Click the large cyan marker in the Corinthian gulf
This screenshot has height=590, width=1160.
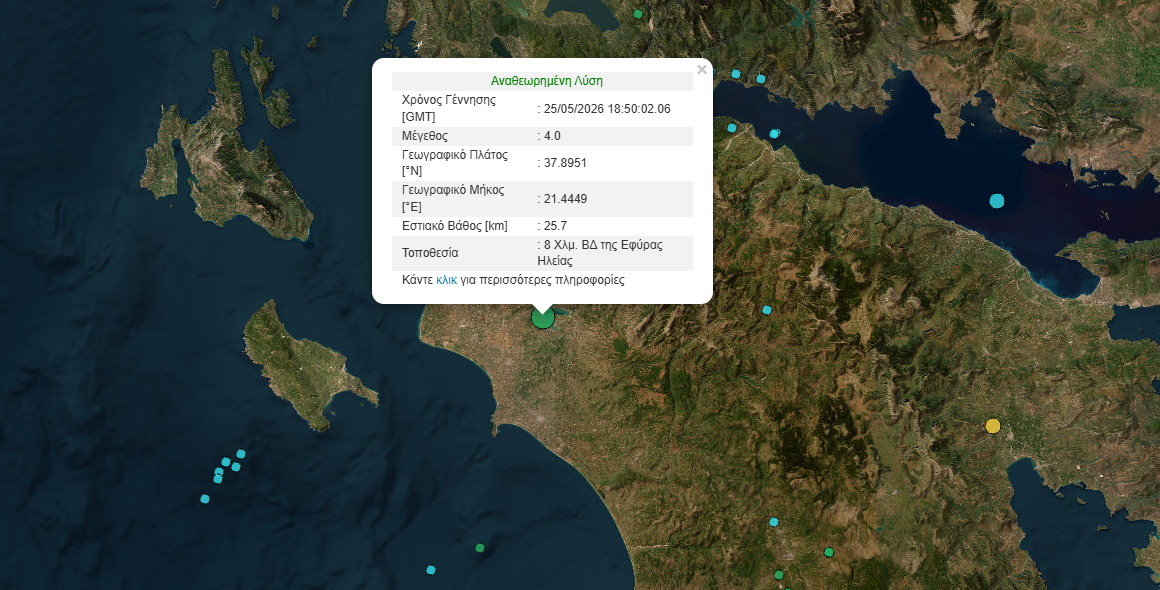coord(997,200)
